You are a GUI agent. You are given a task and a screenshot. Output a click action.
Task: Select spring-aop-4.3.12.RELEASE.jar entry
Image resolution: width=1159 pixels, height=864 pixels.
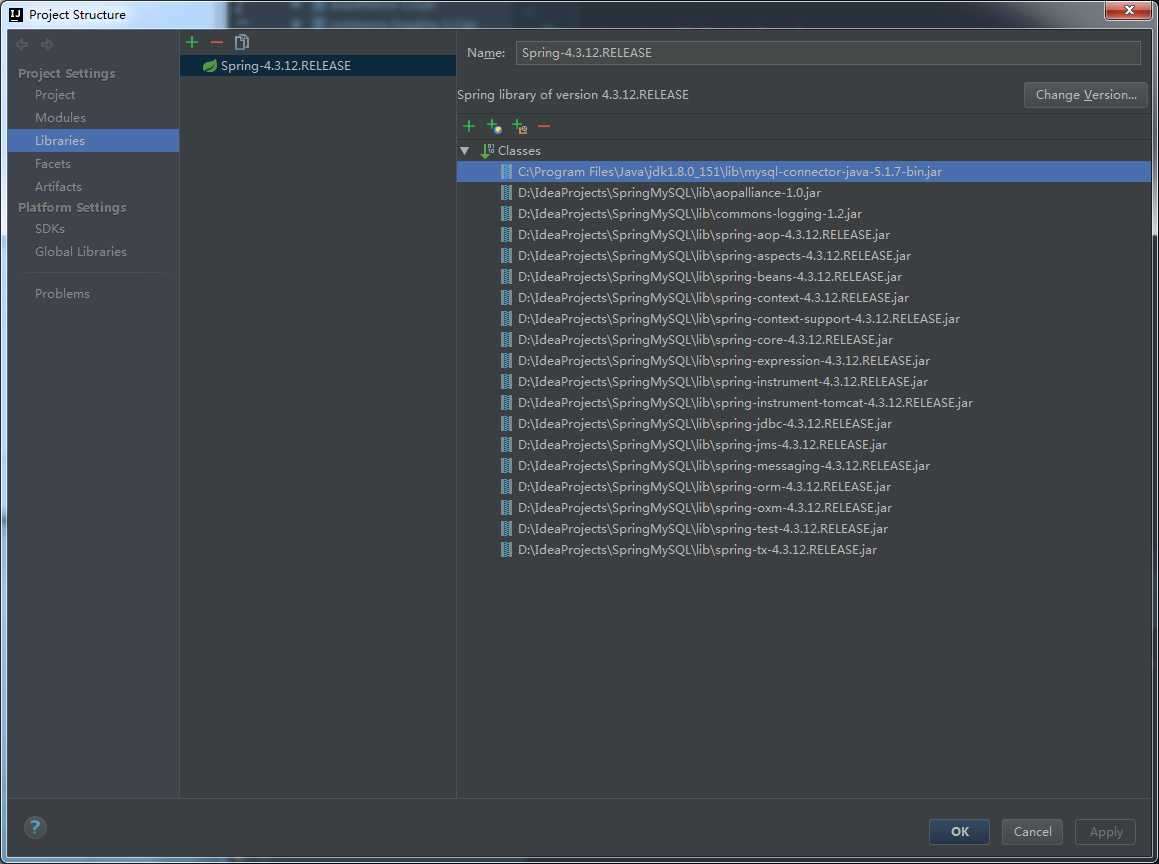(704, 234)
